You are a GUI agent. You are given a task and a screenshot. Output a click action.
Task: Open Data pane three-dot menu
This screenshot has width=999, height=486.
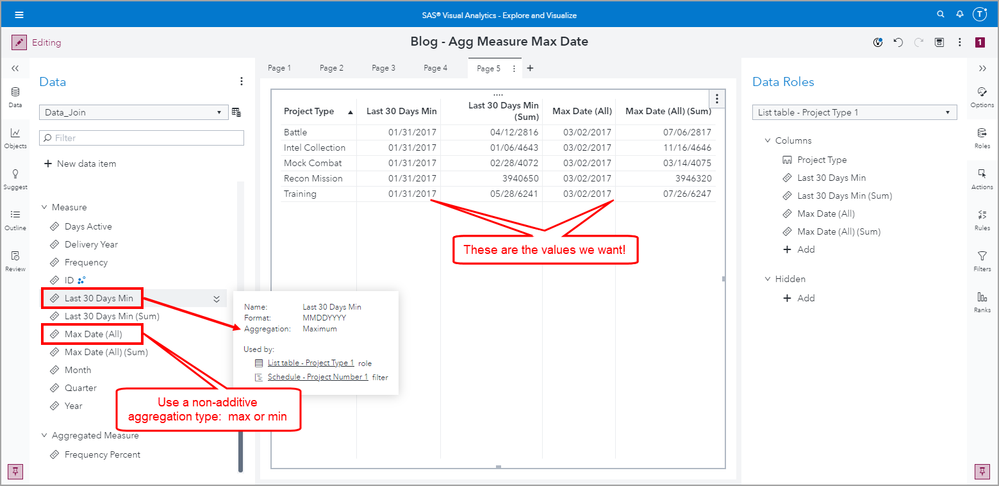(241, 81)
